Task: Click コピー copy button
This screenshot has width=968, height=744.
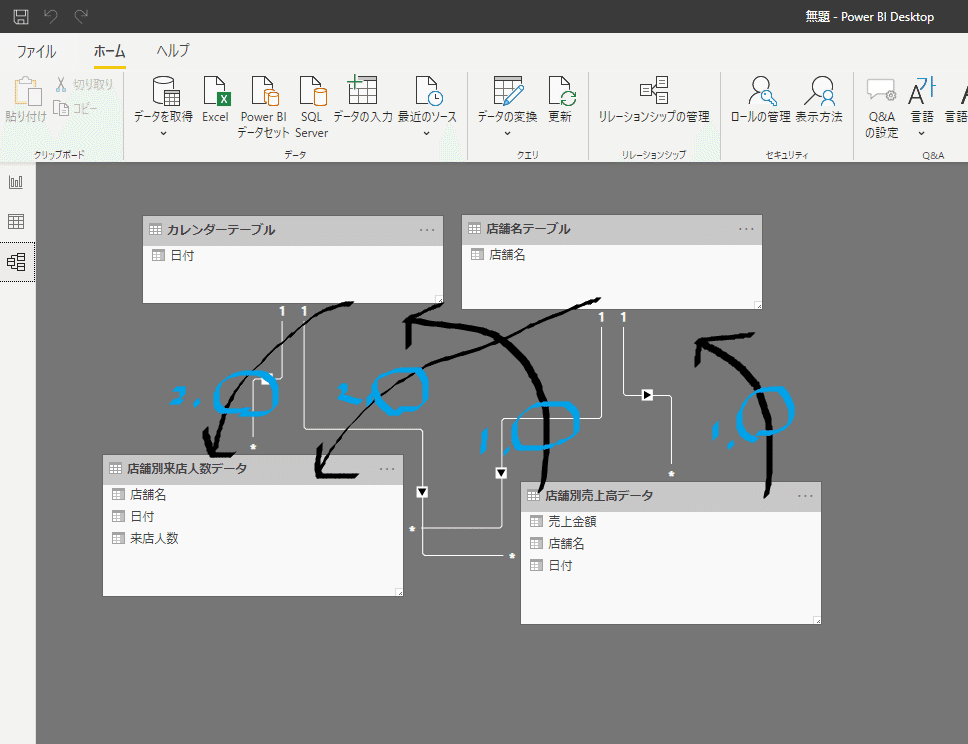Action: point(75,109)
